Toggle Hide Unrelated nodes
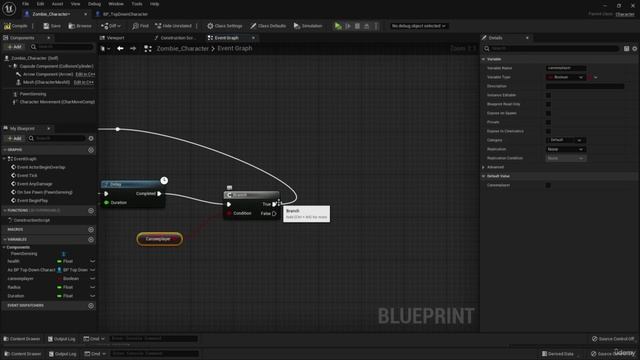The image size is (640, 360). 173,26
